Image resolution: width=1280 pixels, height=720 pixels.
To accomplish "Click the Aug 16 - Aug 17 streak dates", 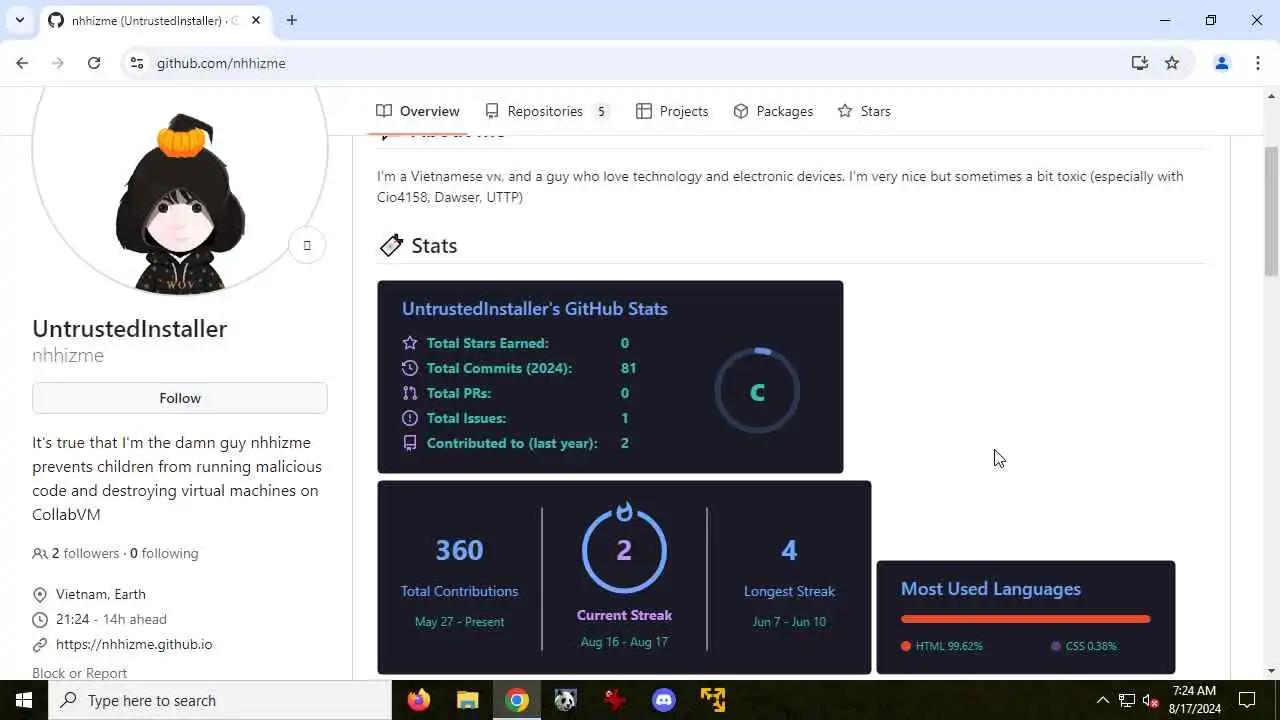I will click(x=624, y=641).
